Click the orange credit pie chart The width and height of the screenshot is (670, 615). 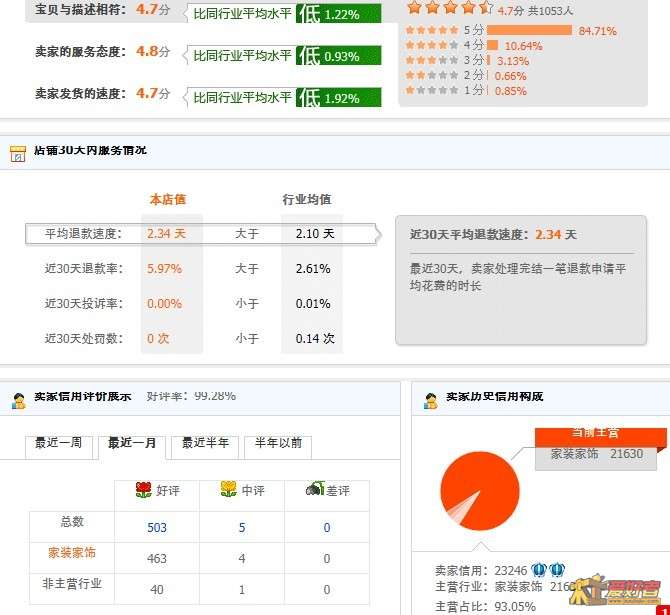[x=480, y=491]
